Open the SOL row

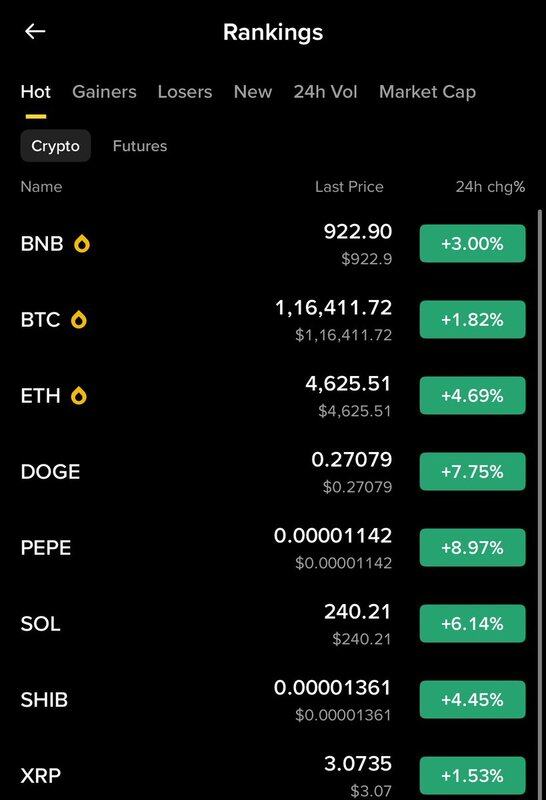273,623
